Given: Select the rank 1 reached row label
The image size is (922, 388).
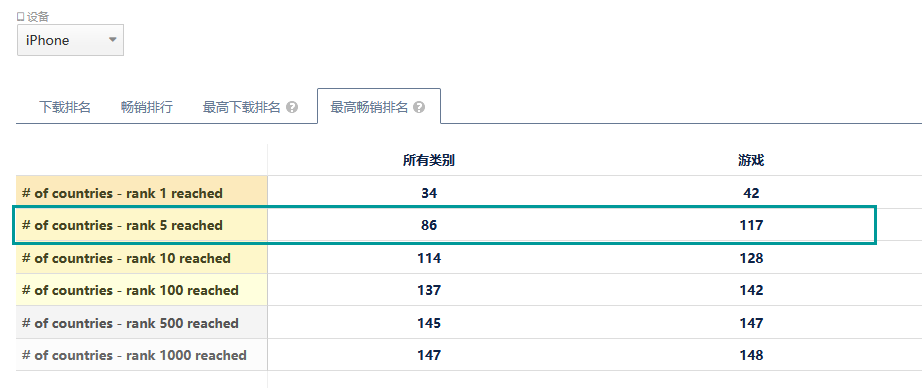Looking at the screenshot, I should point(122,193).
